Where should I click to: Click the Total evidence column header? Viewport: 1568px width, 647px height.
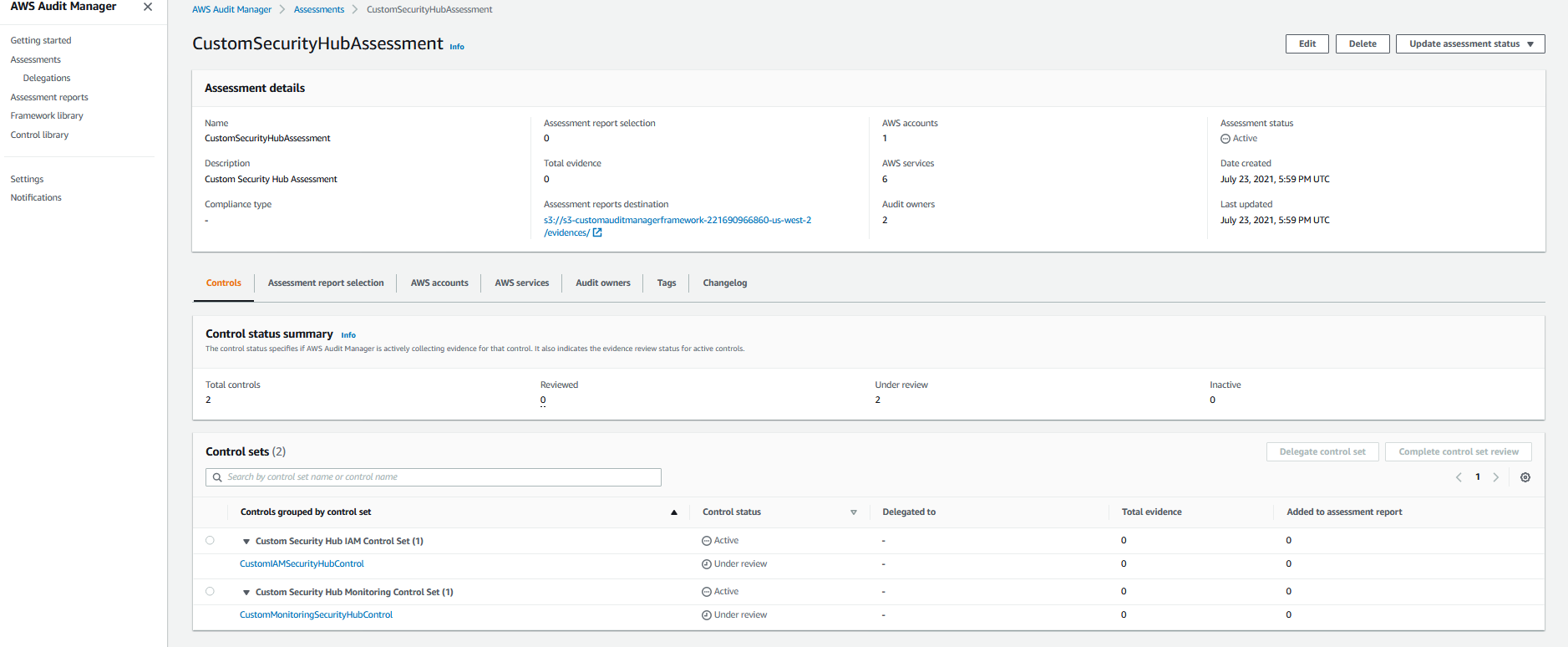1151,512
